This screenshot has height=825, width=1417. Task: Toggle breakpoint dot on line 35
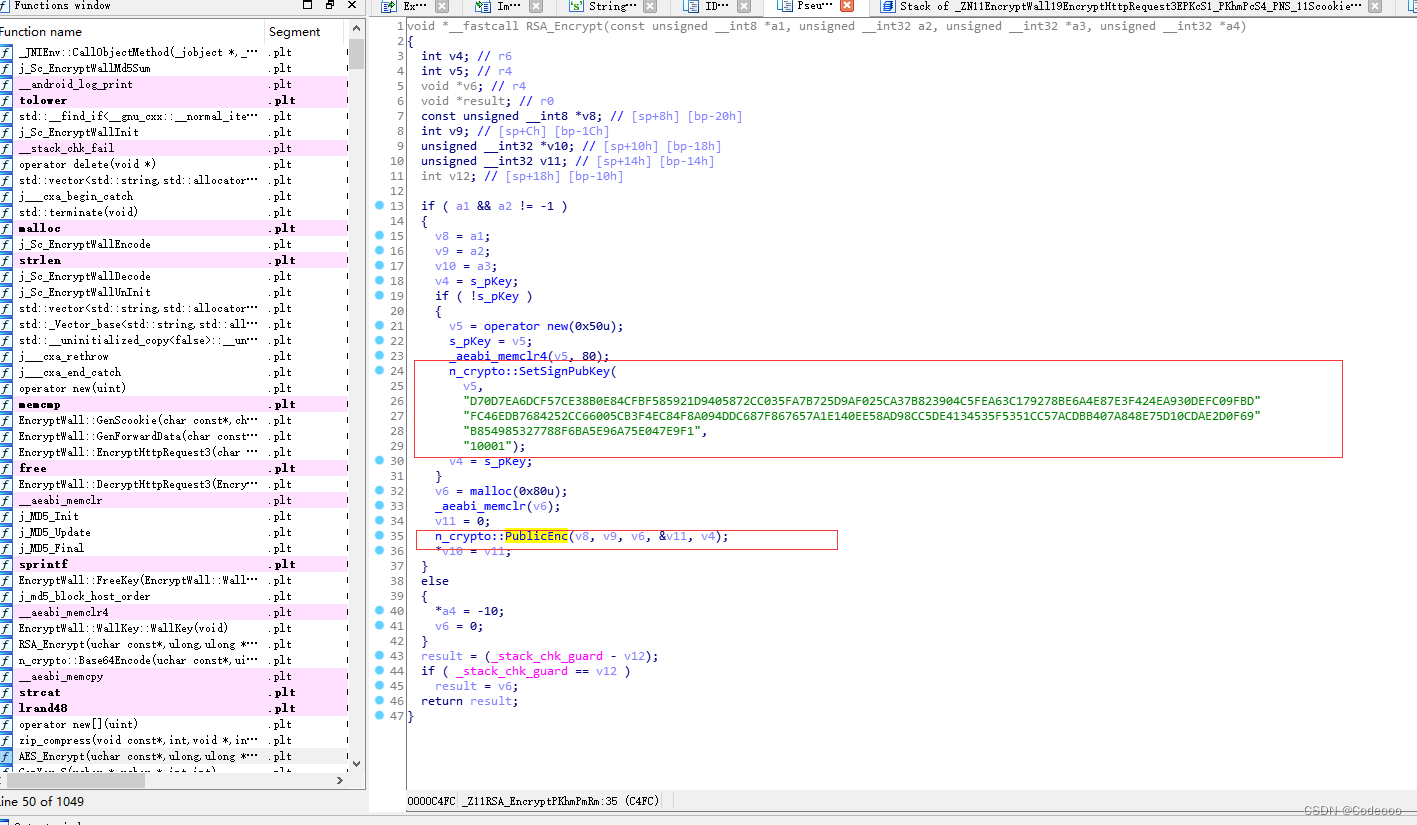pos(379,536)
